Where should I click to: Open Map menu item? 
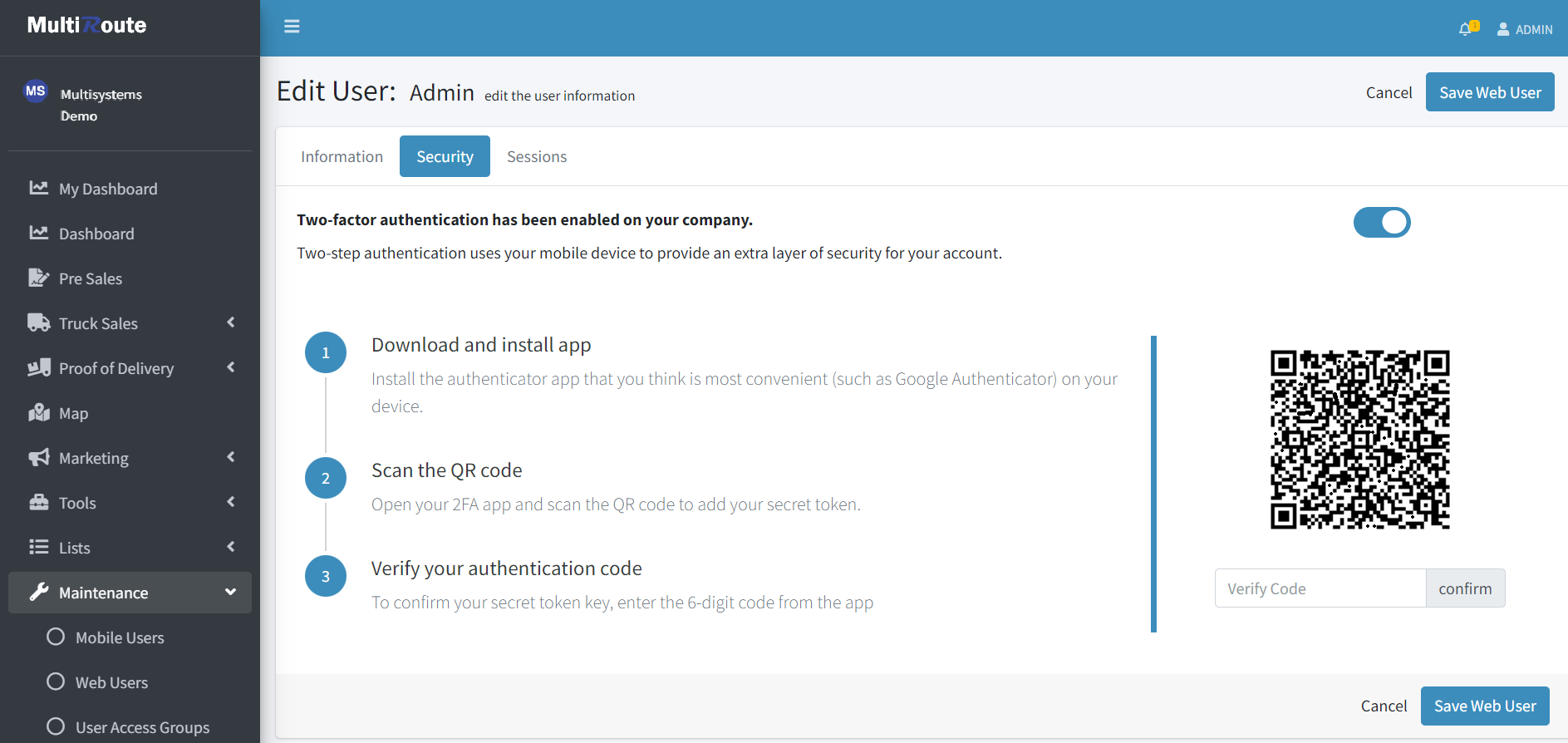130,413
